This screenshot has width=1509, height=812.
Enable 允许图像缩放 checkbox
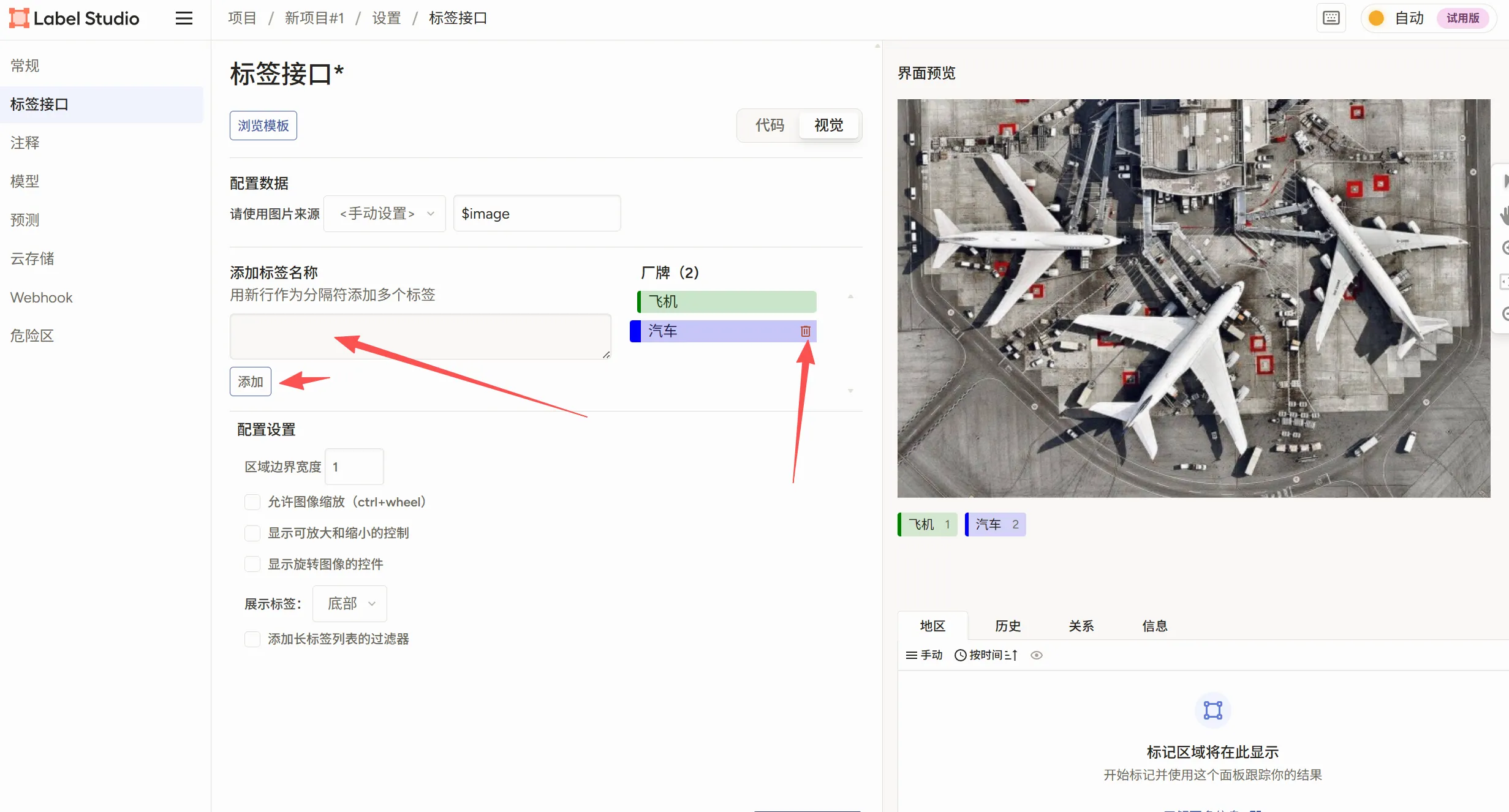pyautogui.click(x=252, y=502)
